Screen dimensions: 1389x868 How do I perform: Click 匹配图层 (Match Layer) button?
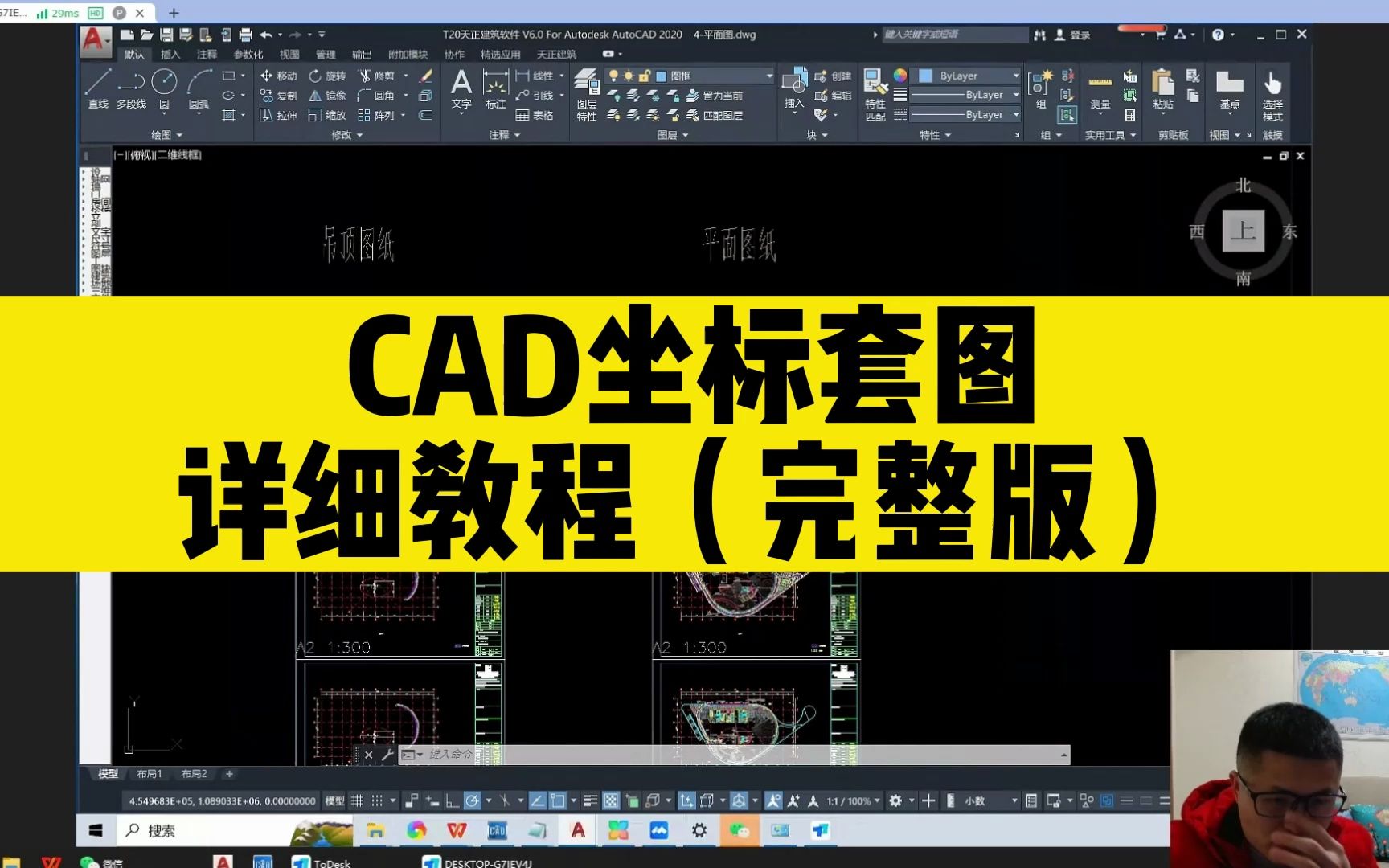715,116
